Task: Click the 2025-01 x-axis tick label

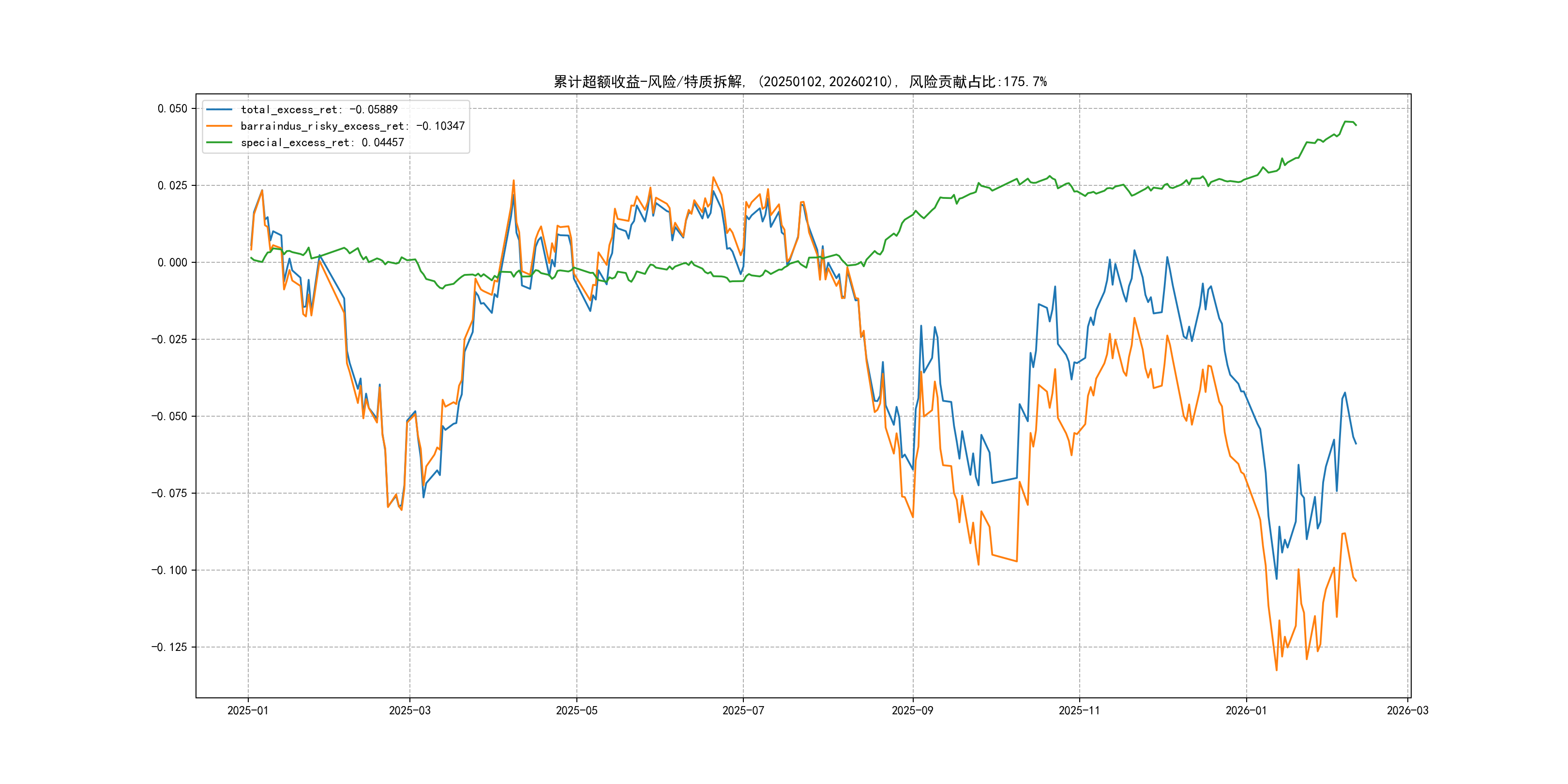Action: tap(248, 710)
